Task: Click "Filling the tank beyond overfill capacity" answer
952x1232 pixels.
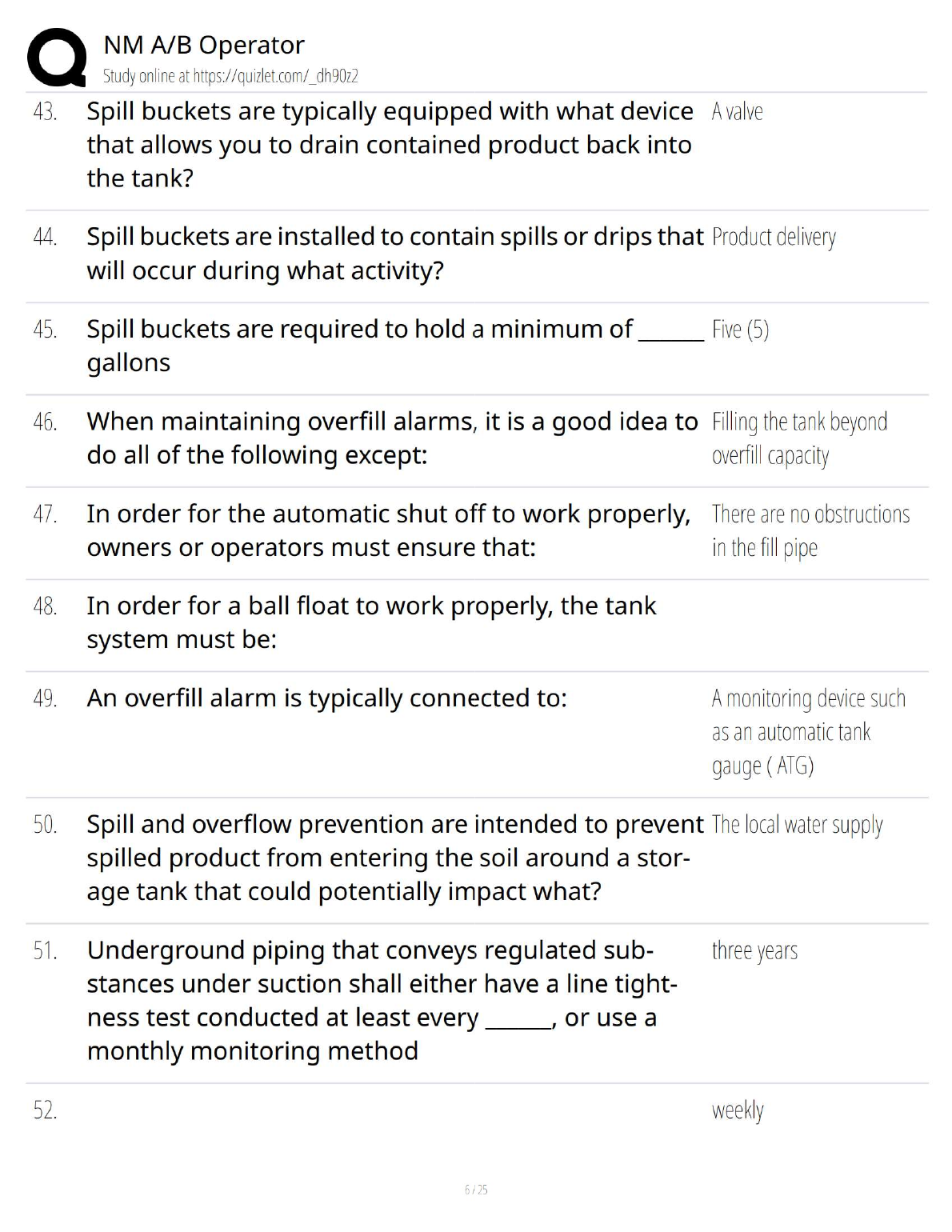Action: 798,438
